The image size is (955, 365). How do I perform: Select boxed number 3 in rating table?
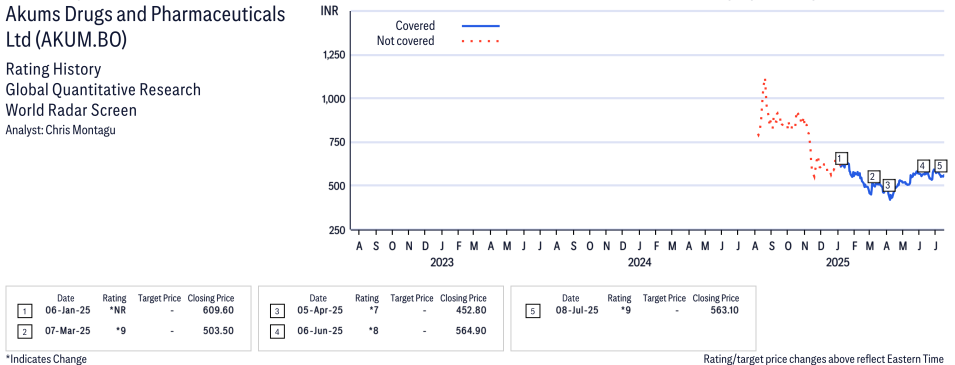click(277, 311)
